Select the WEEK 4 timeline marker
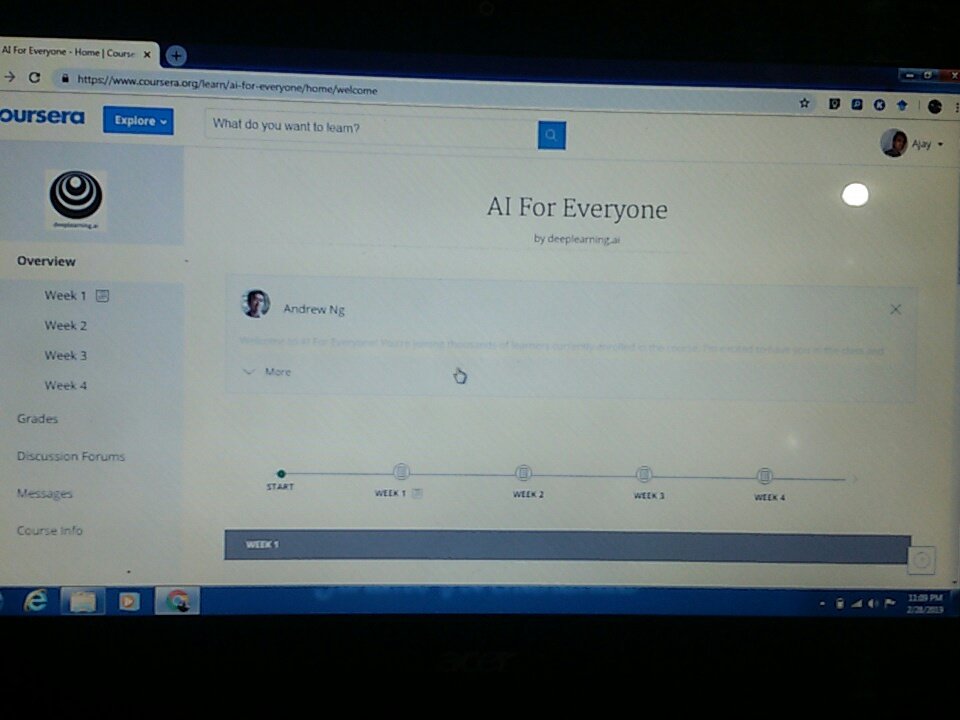Screen dimensions: 960x720 tap(764, 476)
